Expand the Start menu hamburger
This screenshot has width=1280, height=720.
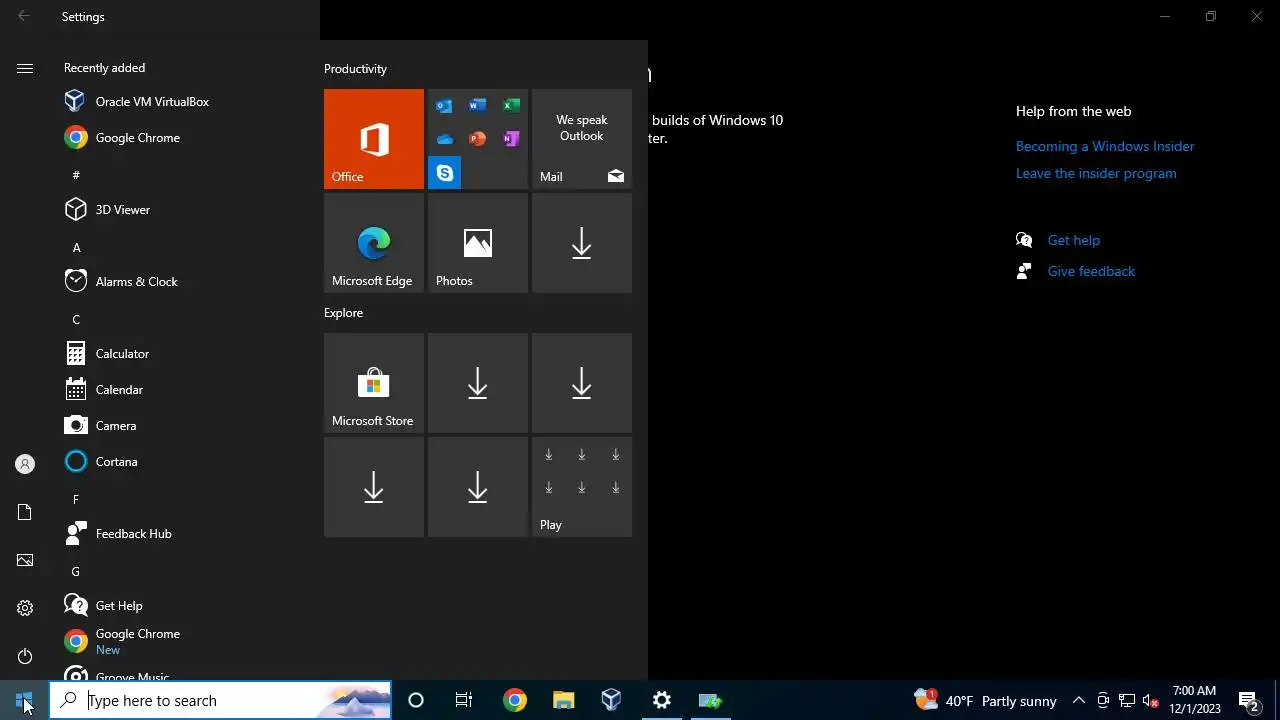pos(25,68)
